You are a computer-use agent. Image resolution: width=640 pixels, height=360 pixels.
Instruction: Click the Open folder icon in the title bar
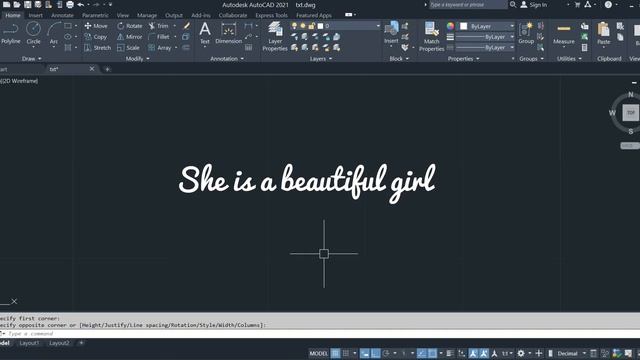click(17, 4)
